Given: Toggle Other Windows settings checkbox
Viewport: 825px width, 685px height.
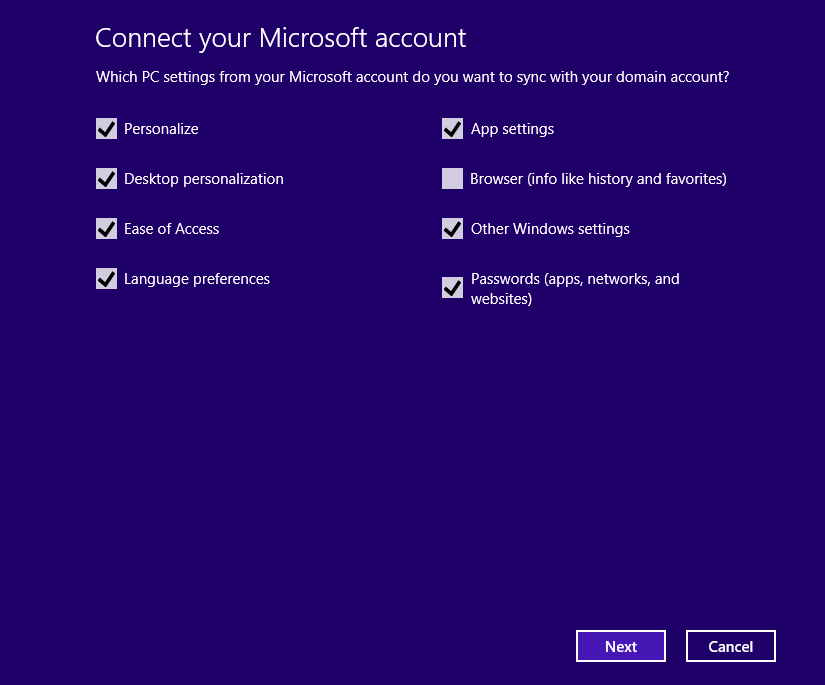Looking at the screenshot, I should click(452, 229).
